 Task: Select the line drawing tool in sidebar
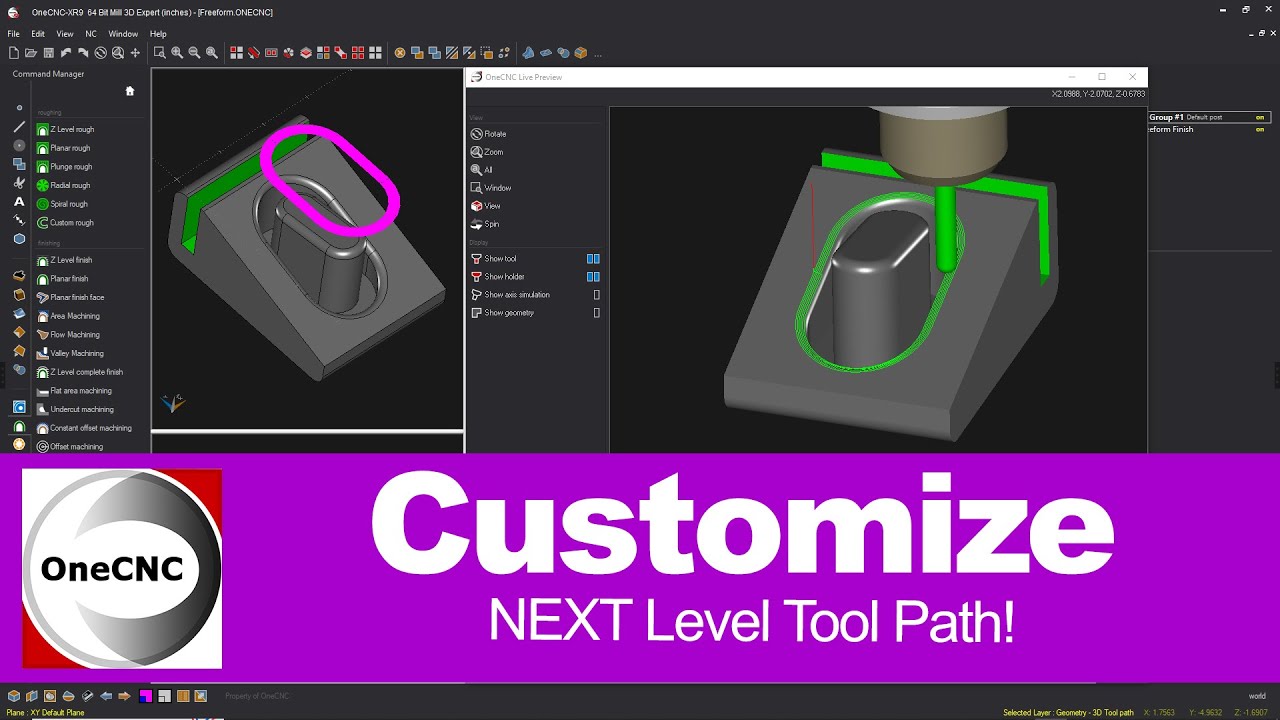19,127
